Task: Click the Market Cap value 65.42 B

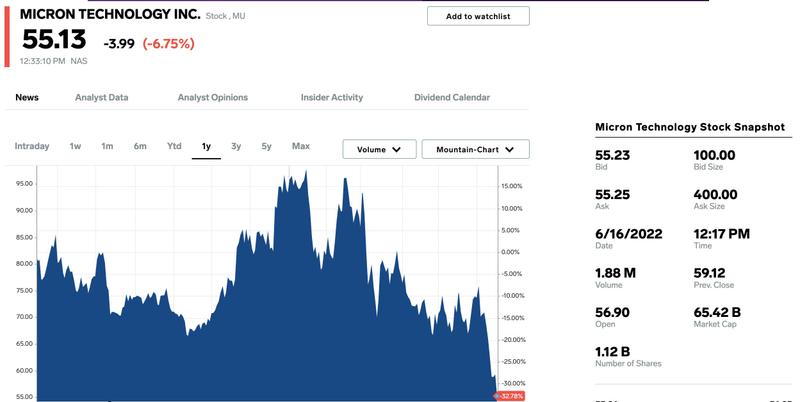Action: point(717,312)
